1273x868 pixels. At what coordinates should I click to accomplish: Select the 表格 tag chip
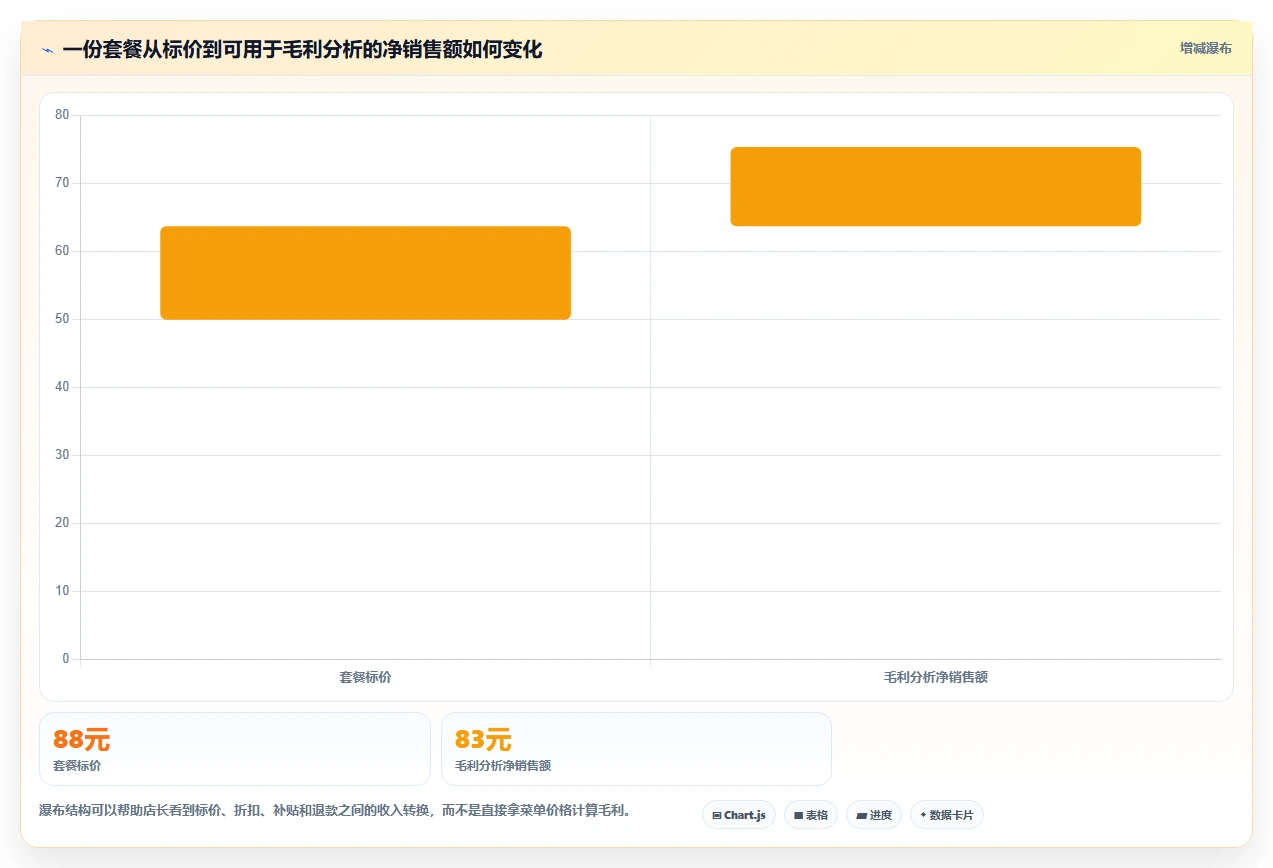[x=810, y=815]
